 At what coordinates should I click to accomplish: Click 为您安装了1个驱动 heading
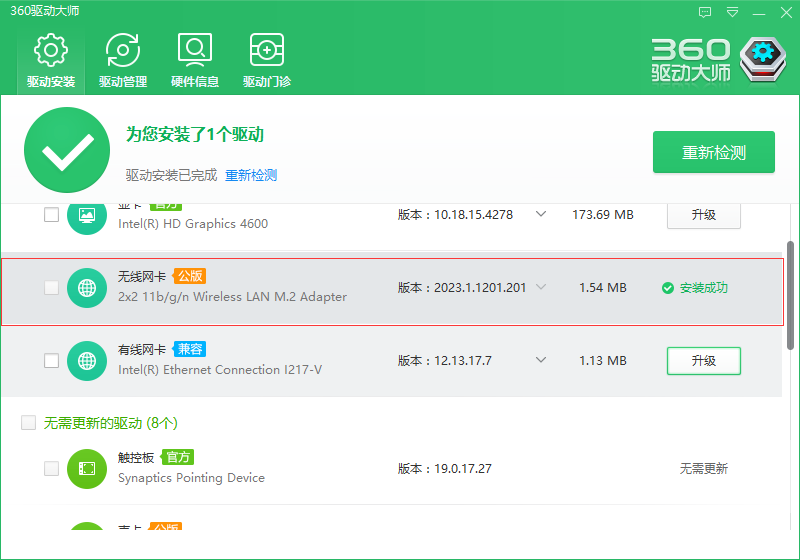click(195, 134)
